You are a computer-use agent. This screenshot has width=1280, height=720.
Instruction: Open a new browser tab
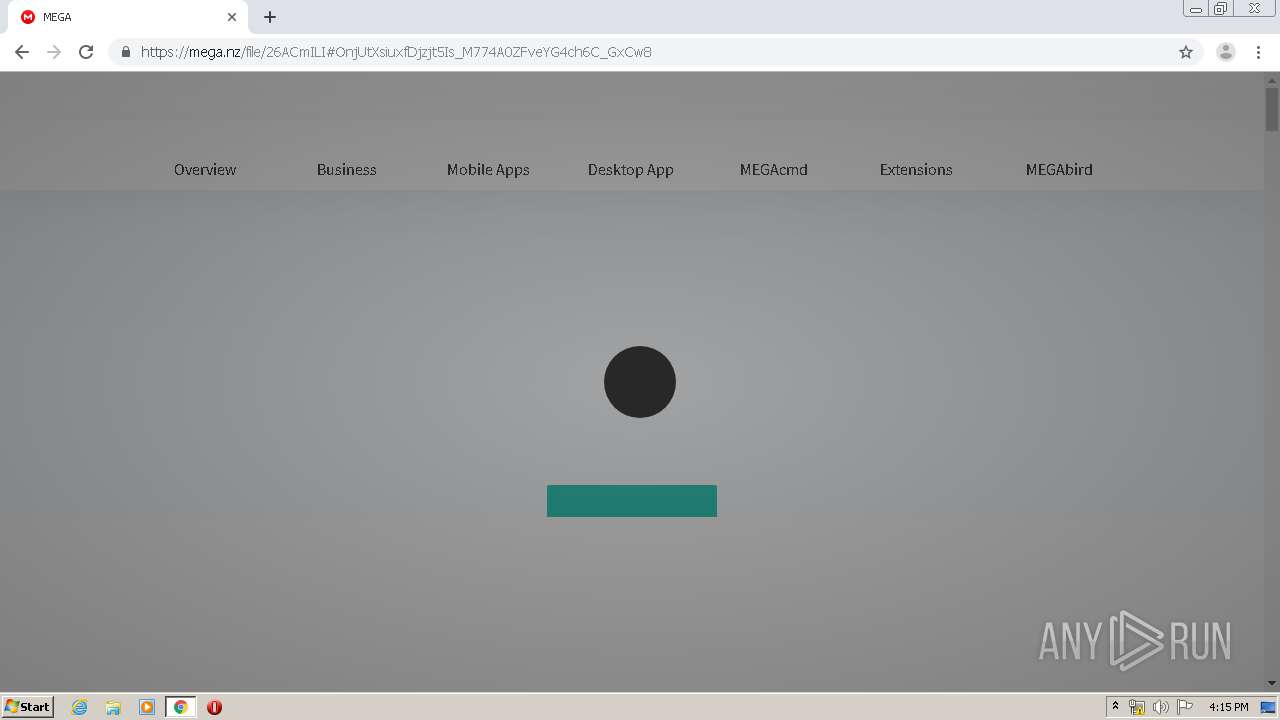[x=270, y=17]
